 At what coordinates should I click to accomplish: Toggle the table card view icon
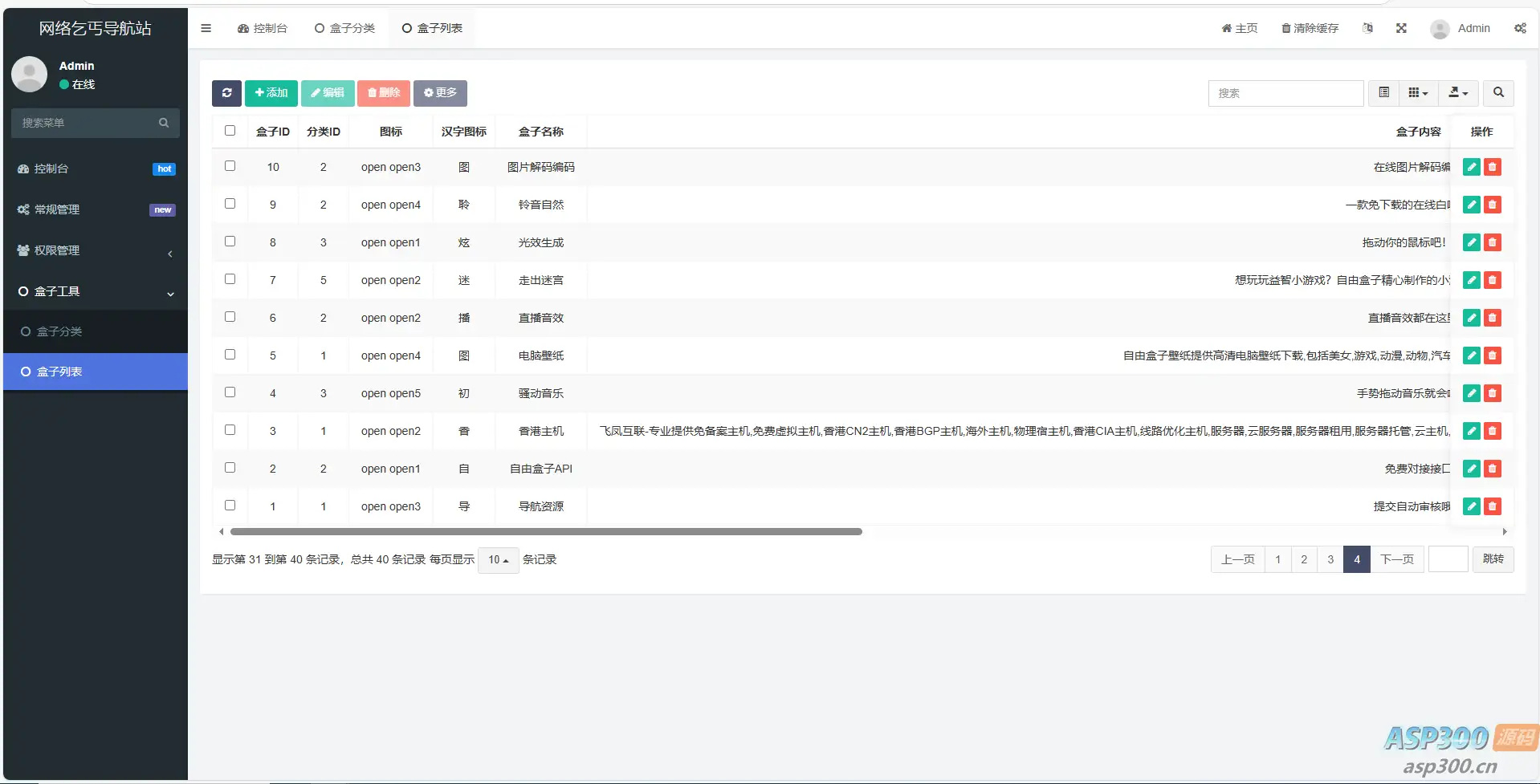(1383, 93)
